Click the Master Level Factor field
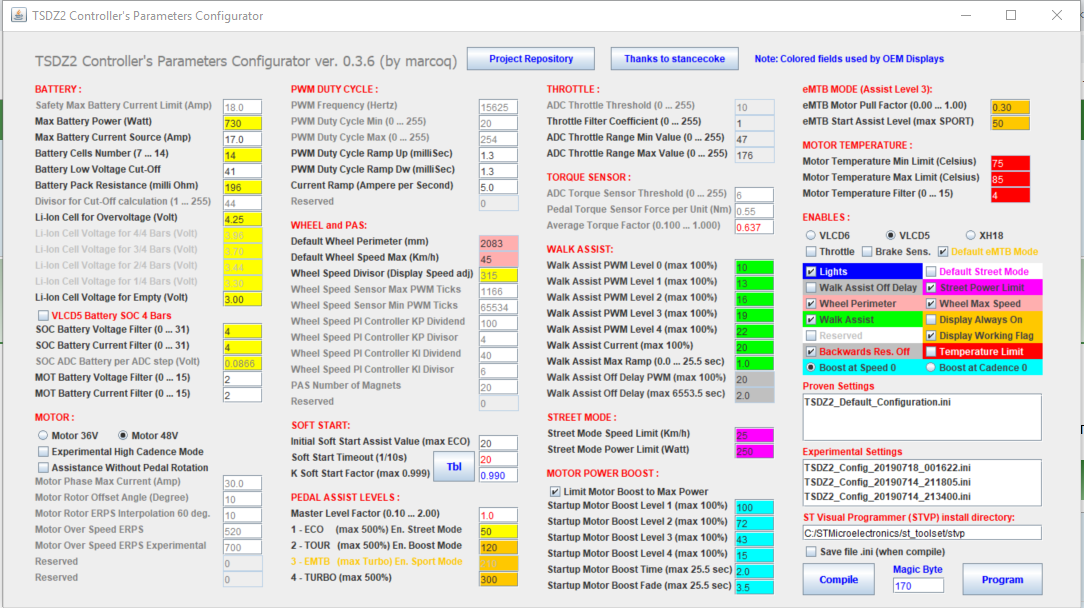Viewport: 1084px width, 608px height. 498,515
